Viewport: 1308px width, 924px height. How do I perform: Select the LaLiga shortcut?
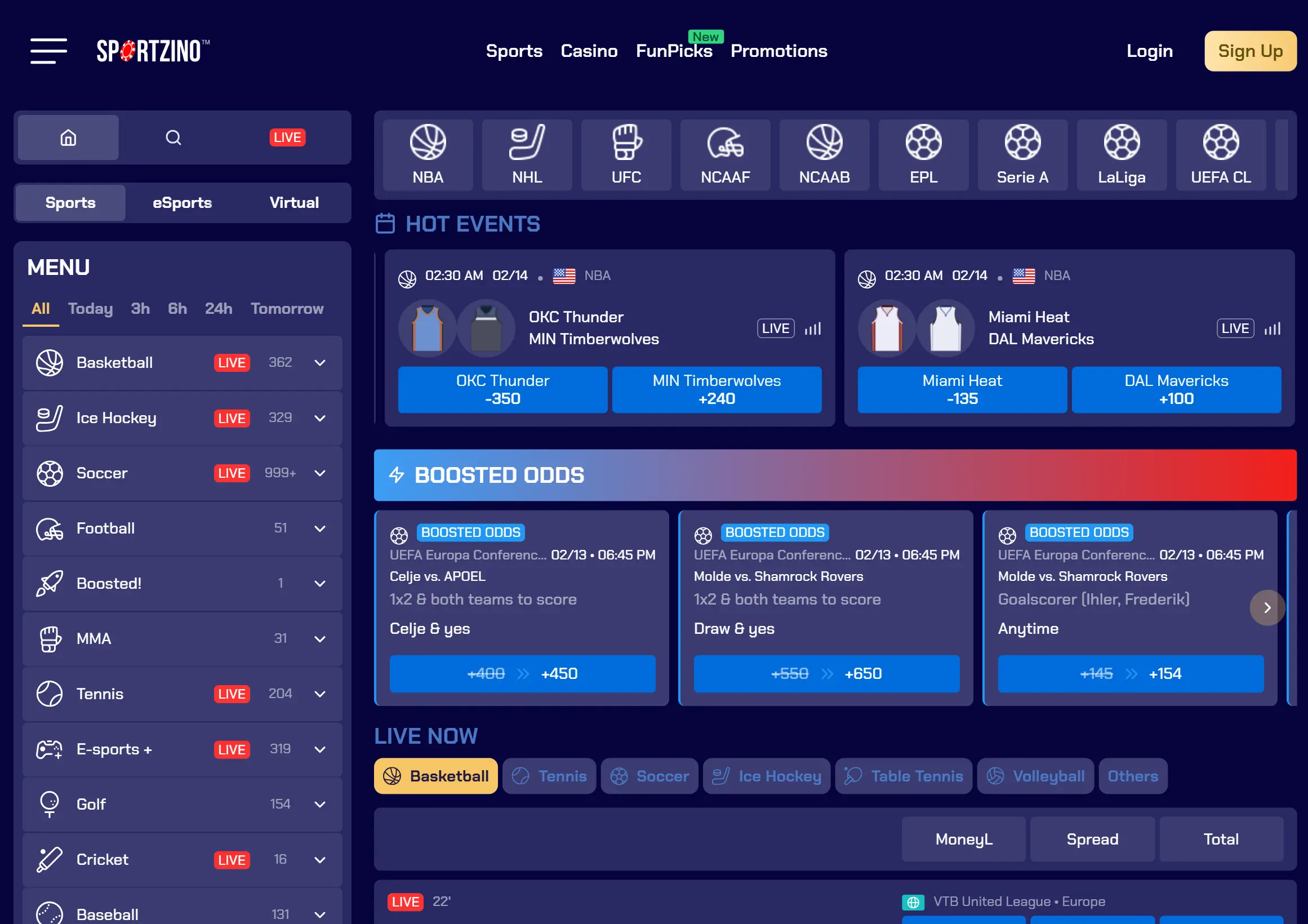[1122, 155]
